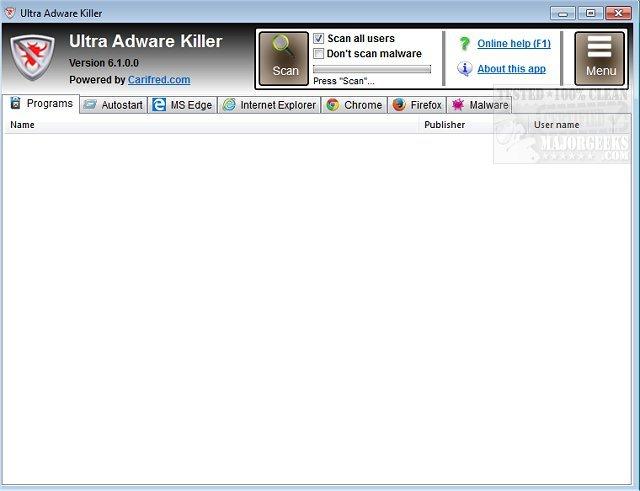Image resolution: width=640 pixels, height=491 pixels.
Task: Click the title bar app icon
Action: point(9,13)
